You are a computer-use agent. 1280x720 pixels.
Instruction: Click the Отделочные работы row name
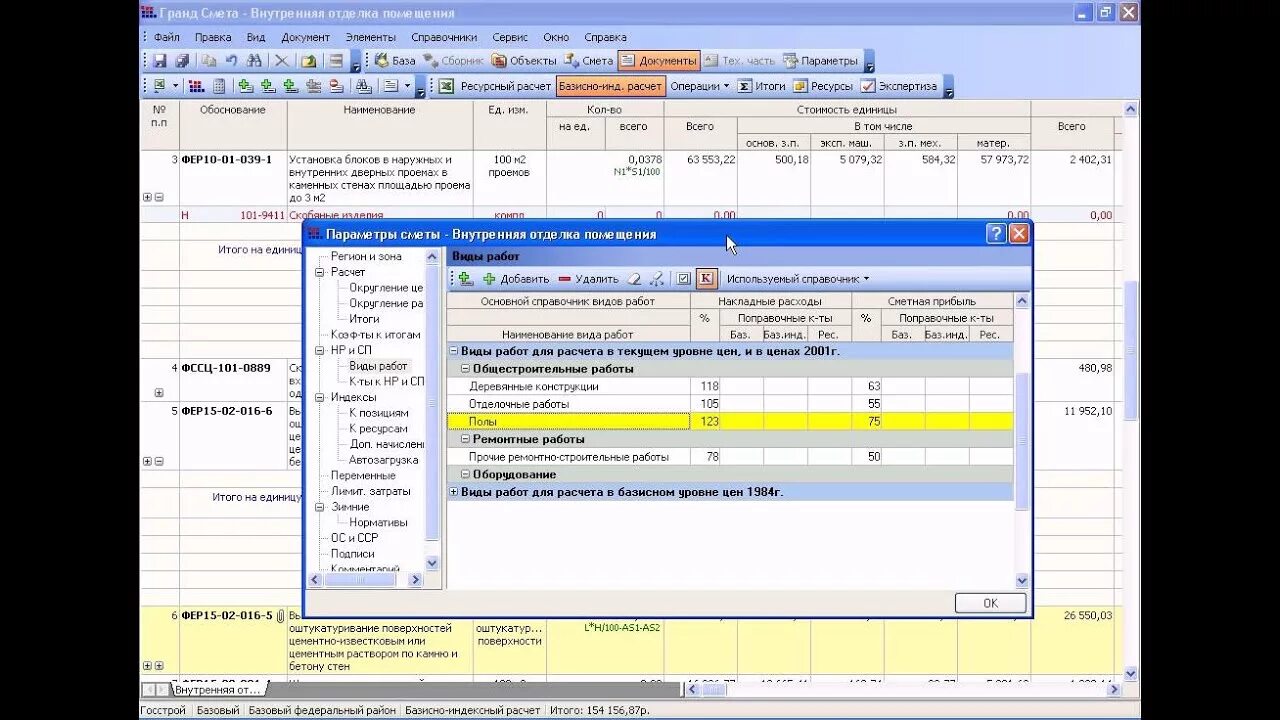click(519, 404)
